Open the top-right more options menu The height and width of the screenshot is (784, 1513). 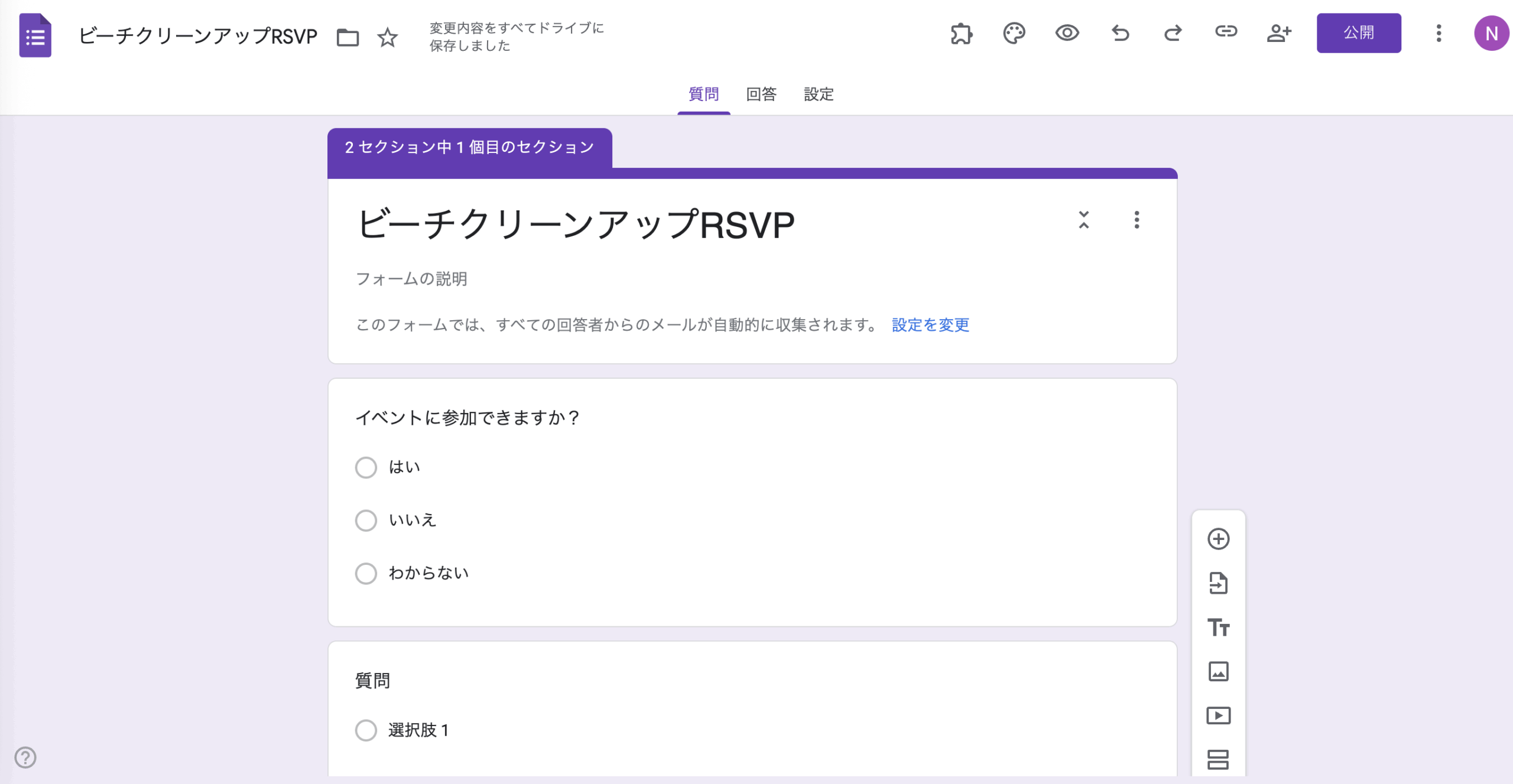click(1439, 33)
